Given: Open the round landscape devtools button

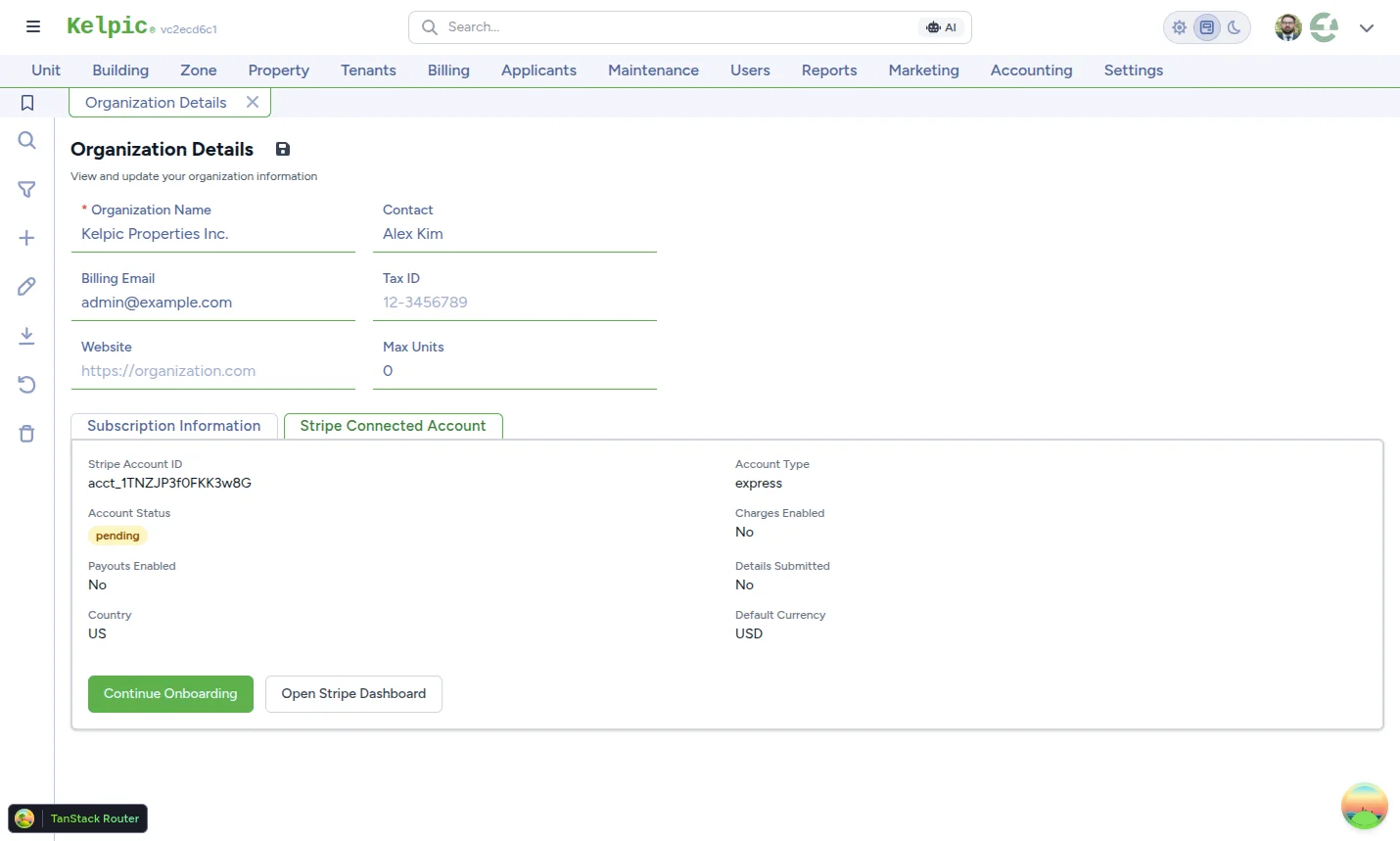Looking at the screenshot, I should click(x=1365, y=806).
